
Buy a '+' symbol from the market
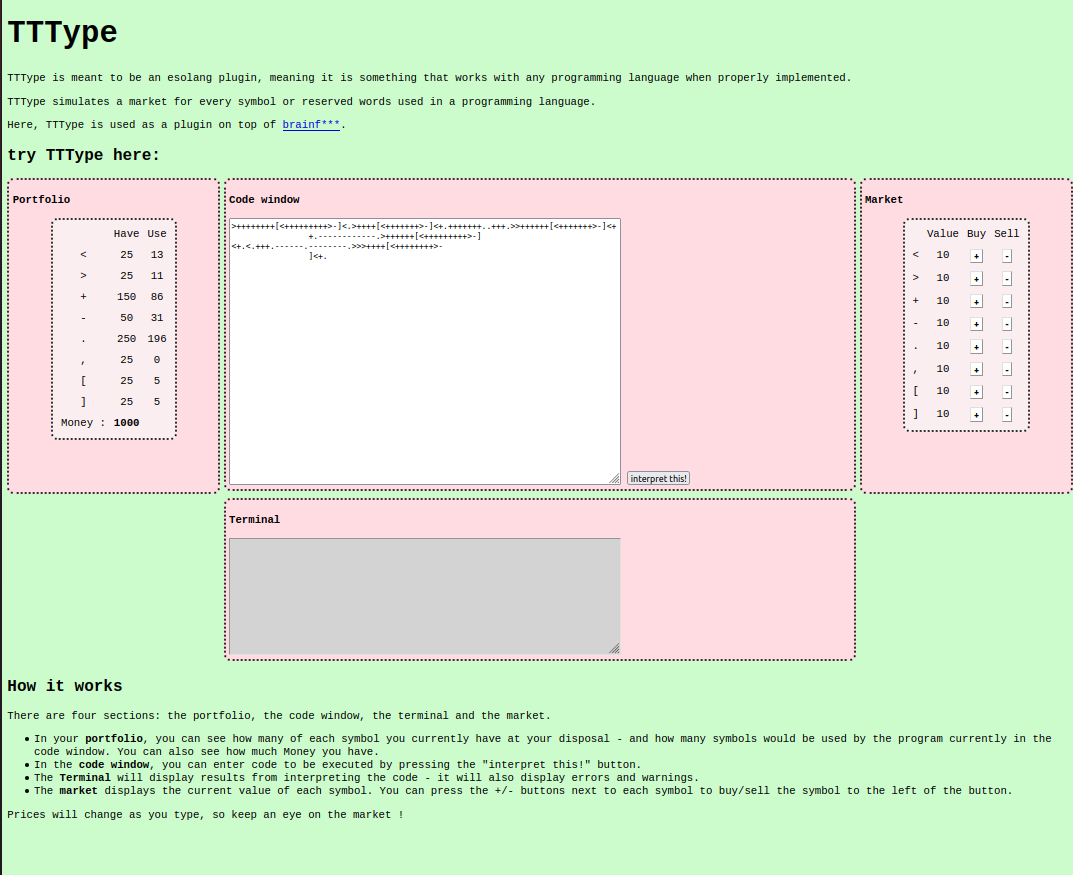click(x=976, y=301)
